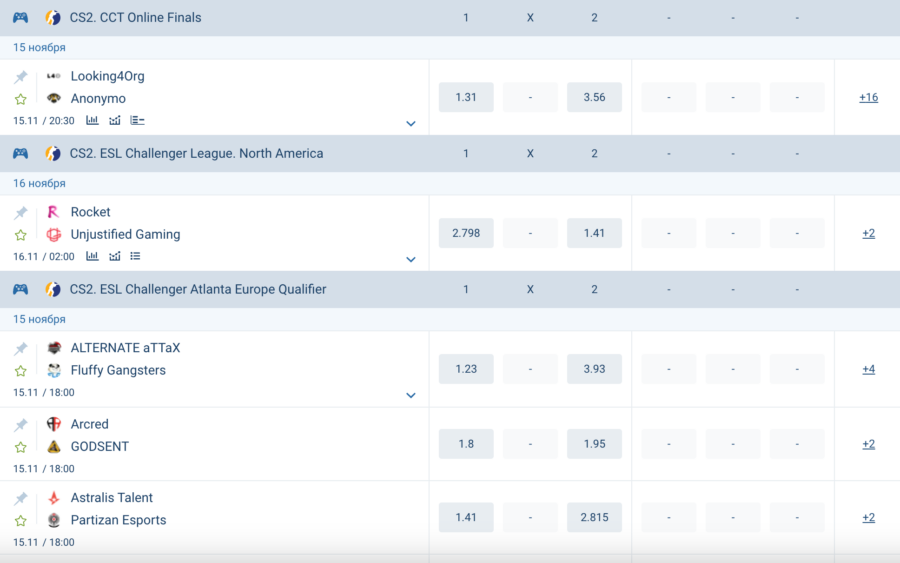This screenshot has height=563, width=900.
Task: Add Looking4Org vs Anonymo to favorites
Action: pos(20,99)
